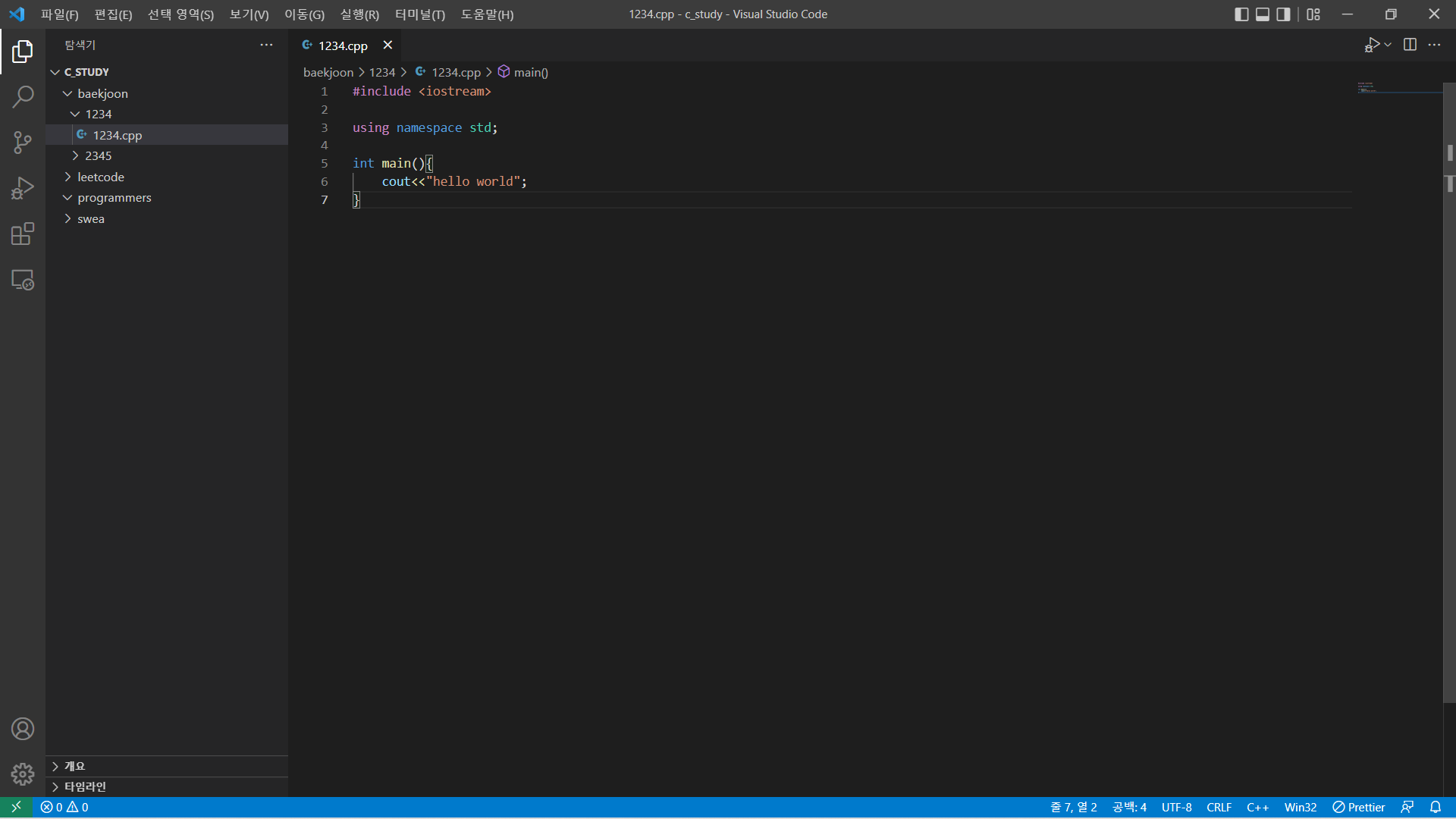
Task: Toggle the bottom panel layout button
Action: point(1263,14)
